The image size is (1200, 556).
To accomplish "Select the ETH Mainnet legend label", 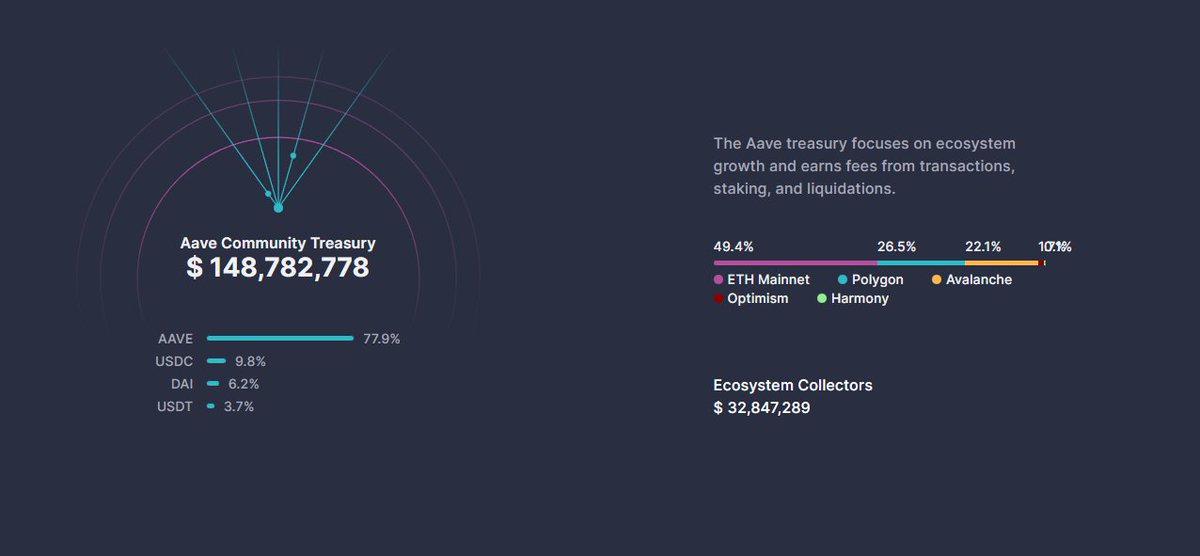I will 769,280.
